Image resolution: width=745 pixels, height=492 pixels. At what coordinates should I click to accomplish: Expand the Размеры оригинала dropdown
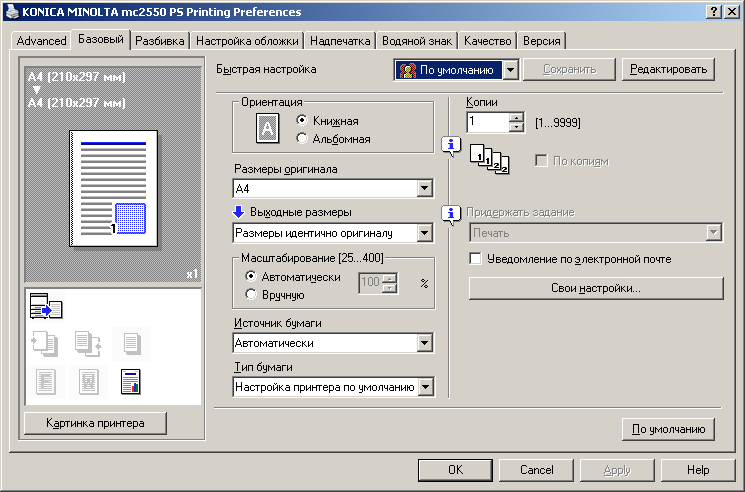tap(333, 189)
